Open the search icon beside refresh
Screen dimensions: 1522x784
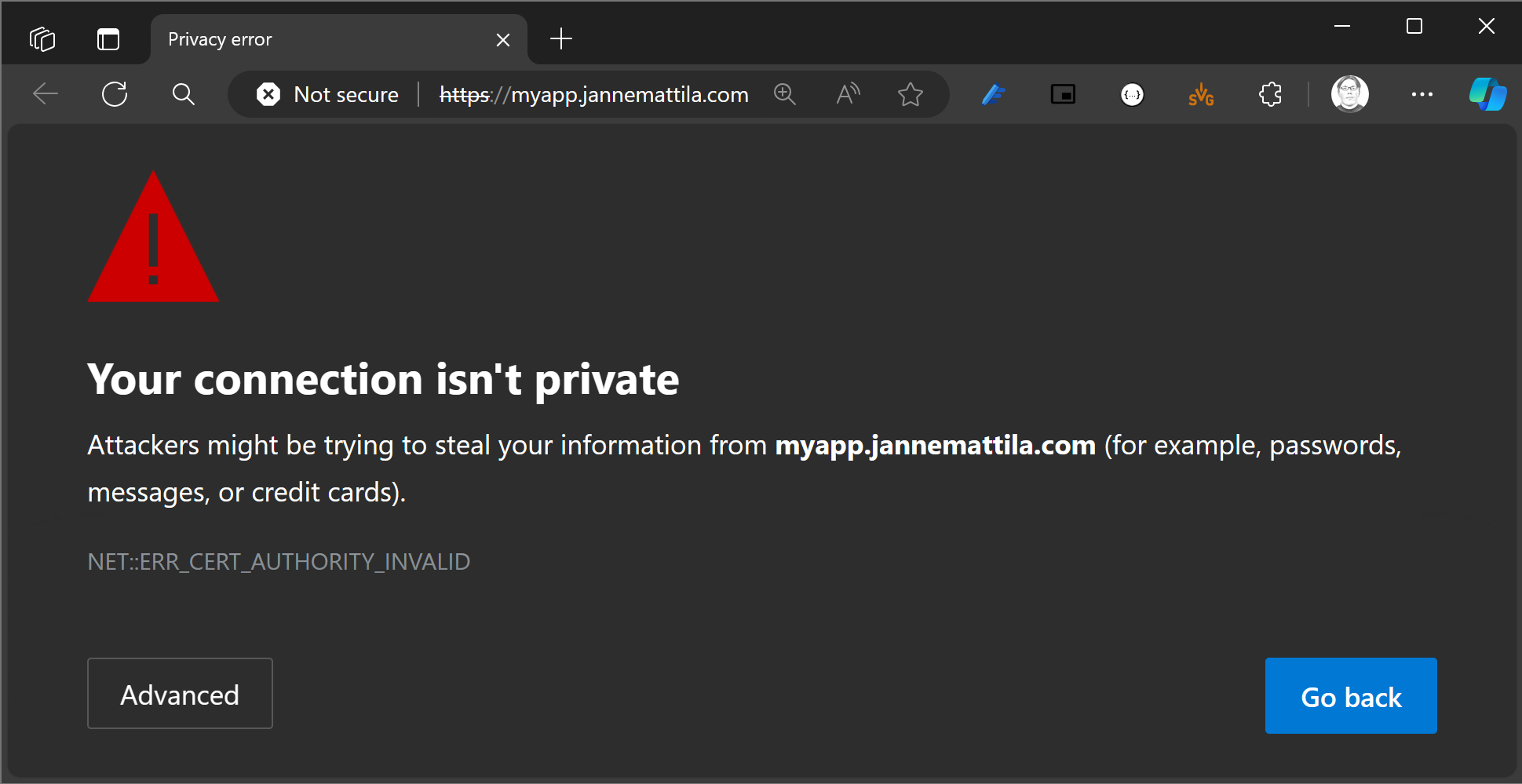(184, 95)
